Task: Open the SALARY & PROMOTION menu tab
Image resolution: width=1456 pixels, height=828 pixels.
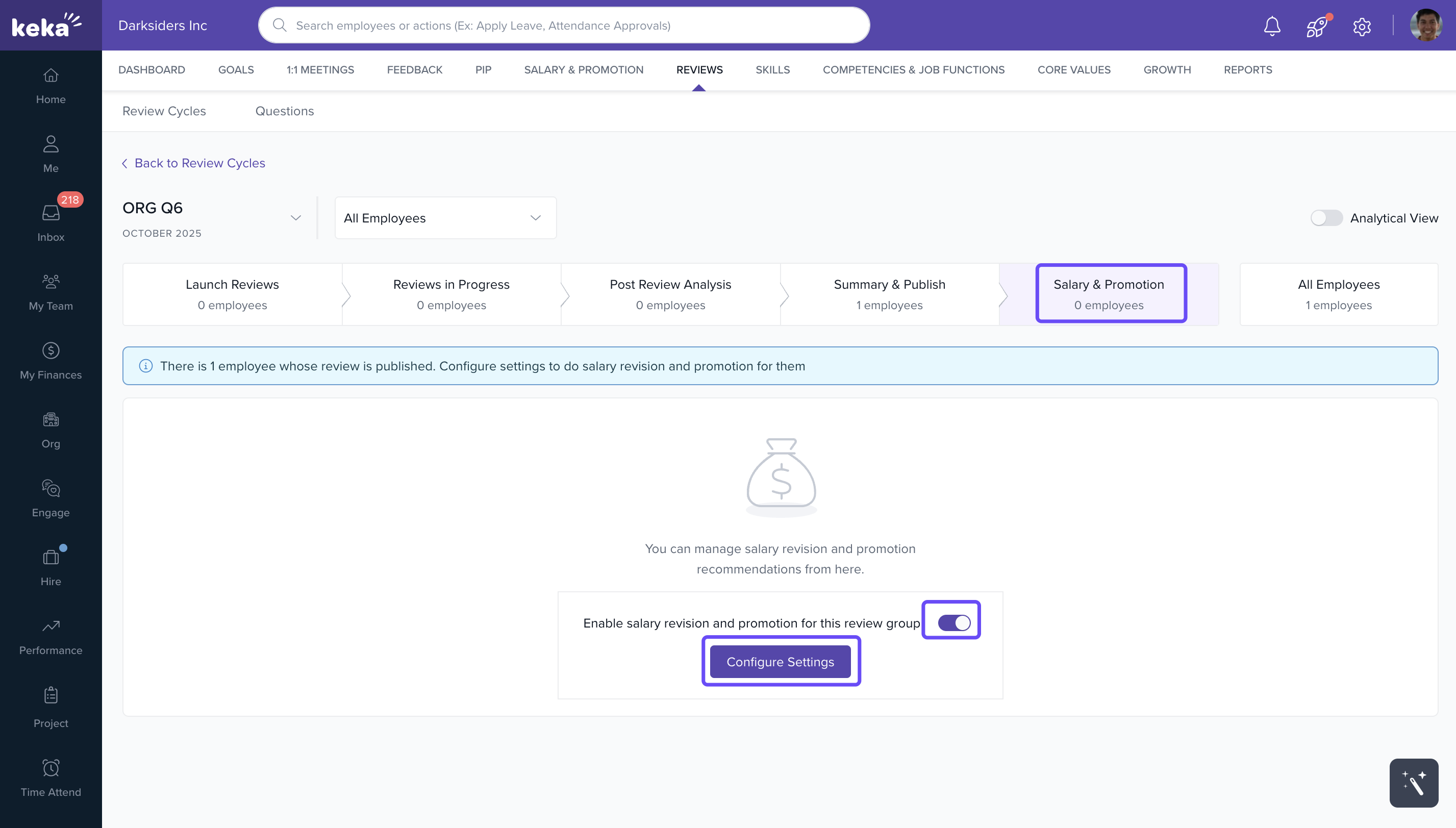Action: click(x=583, y=70)
